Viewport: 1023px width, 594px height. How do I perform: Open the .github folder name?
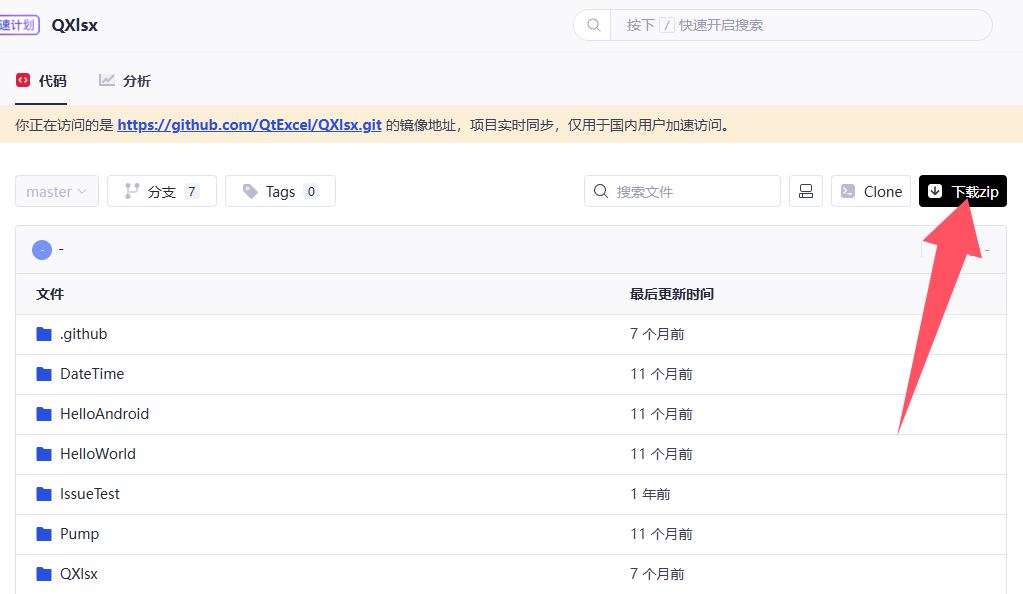[x=84, y=334]
